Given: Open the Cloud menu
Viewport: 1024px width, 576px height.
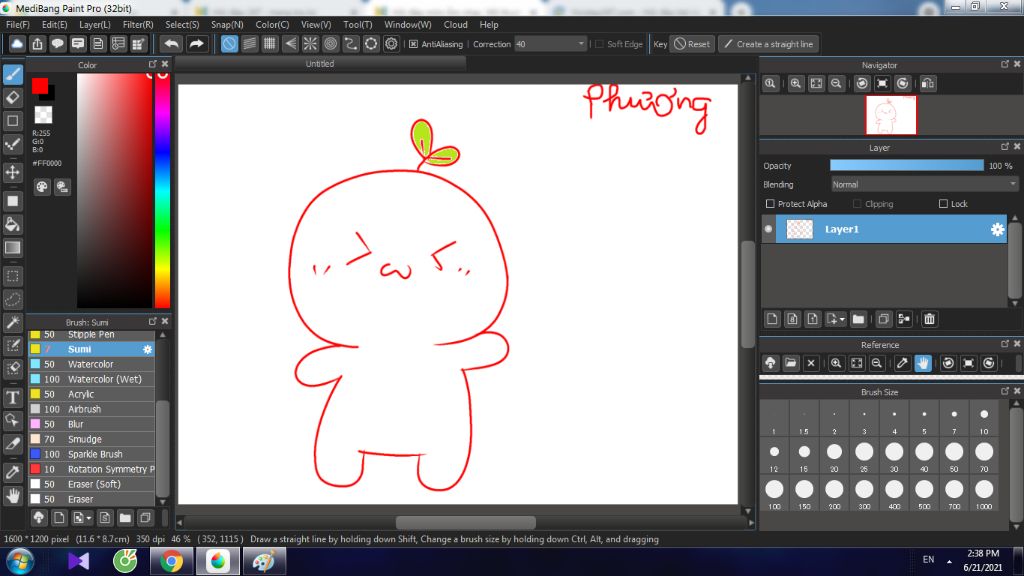Looking at the screenshot, I should (x=455, y=24).
